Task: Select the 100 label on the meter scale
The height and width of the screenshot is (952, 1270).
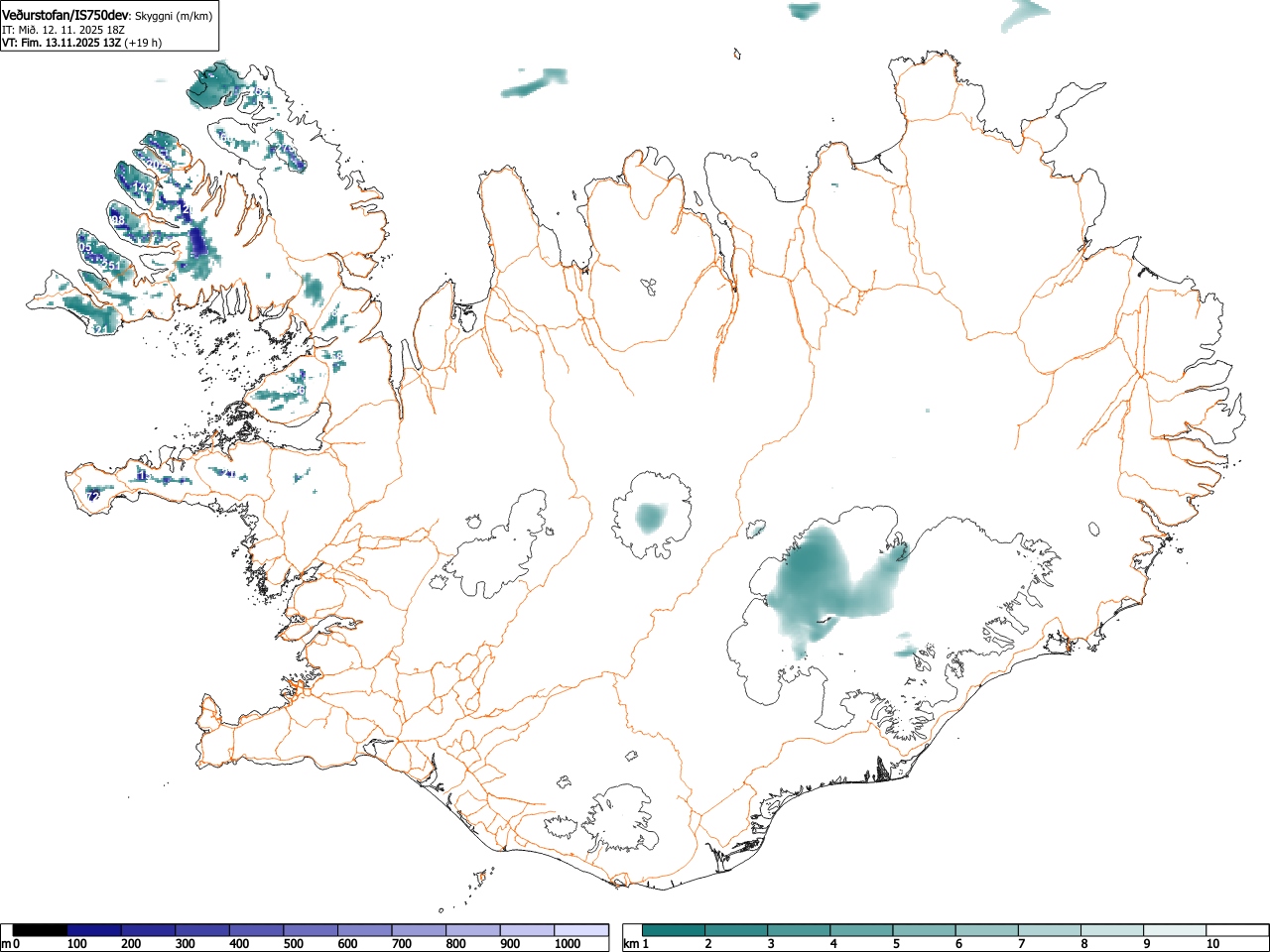Action: 77,944
